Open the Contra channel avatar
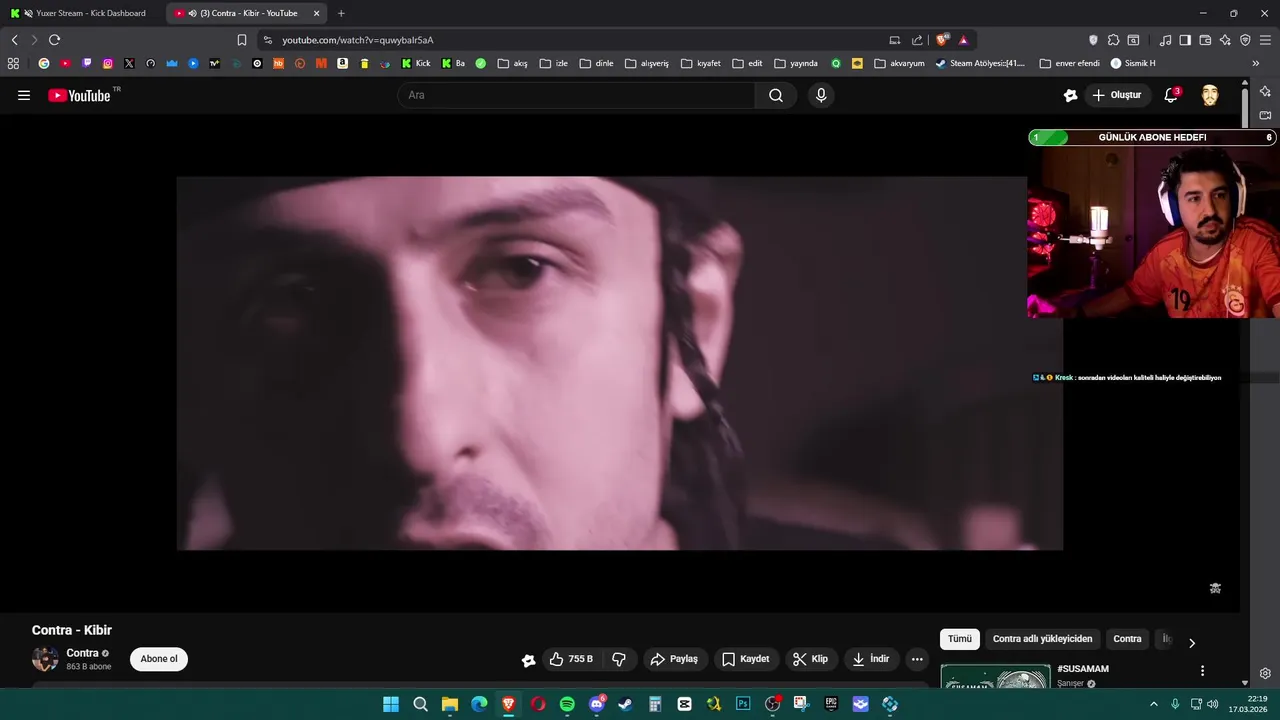This screenshot has width=1280, height=720. pos(45,659)
